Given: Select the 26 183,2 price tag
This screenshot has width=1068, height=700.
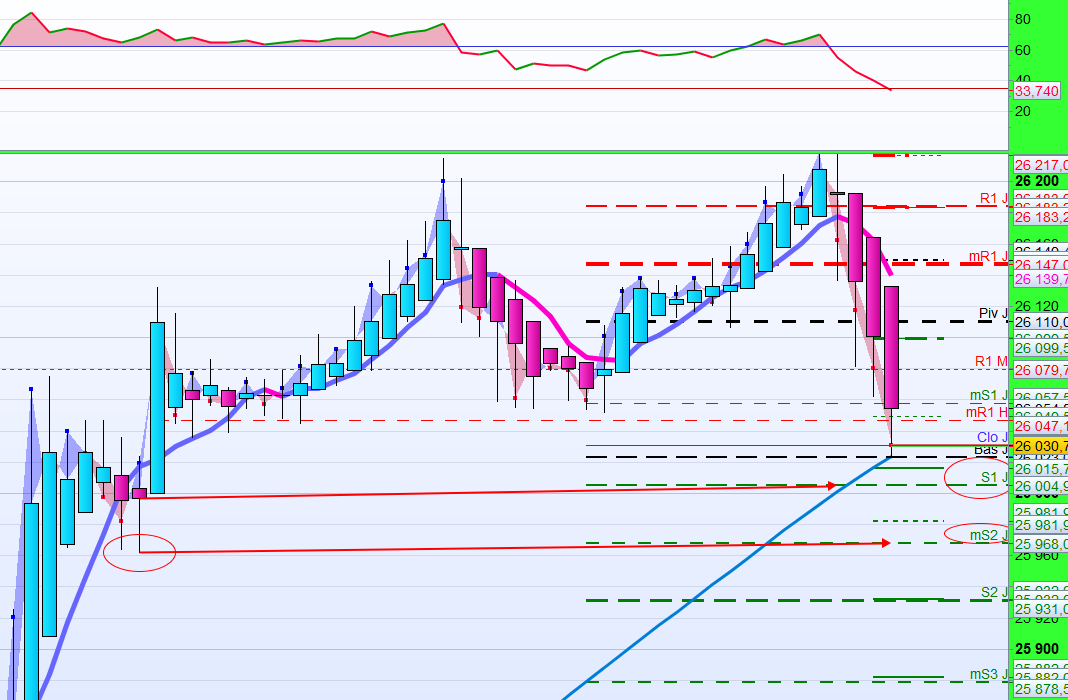Looking at the screenshot, I should (x=1041, y=217).
